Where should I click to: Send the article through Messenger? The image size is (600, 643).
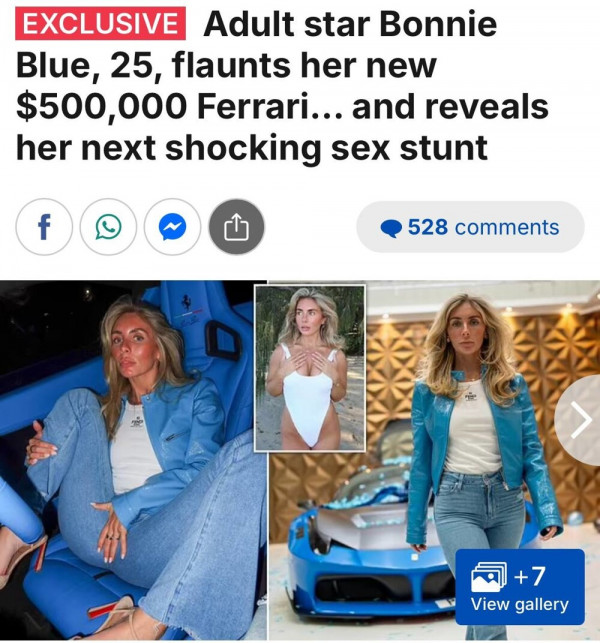(x=172, y=227)
